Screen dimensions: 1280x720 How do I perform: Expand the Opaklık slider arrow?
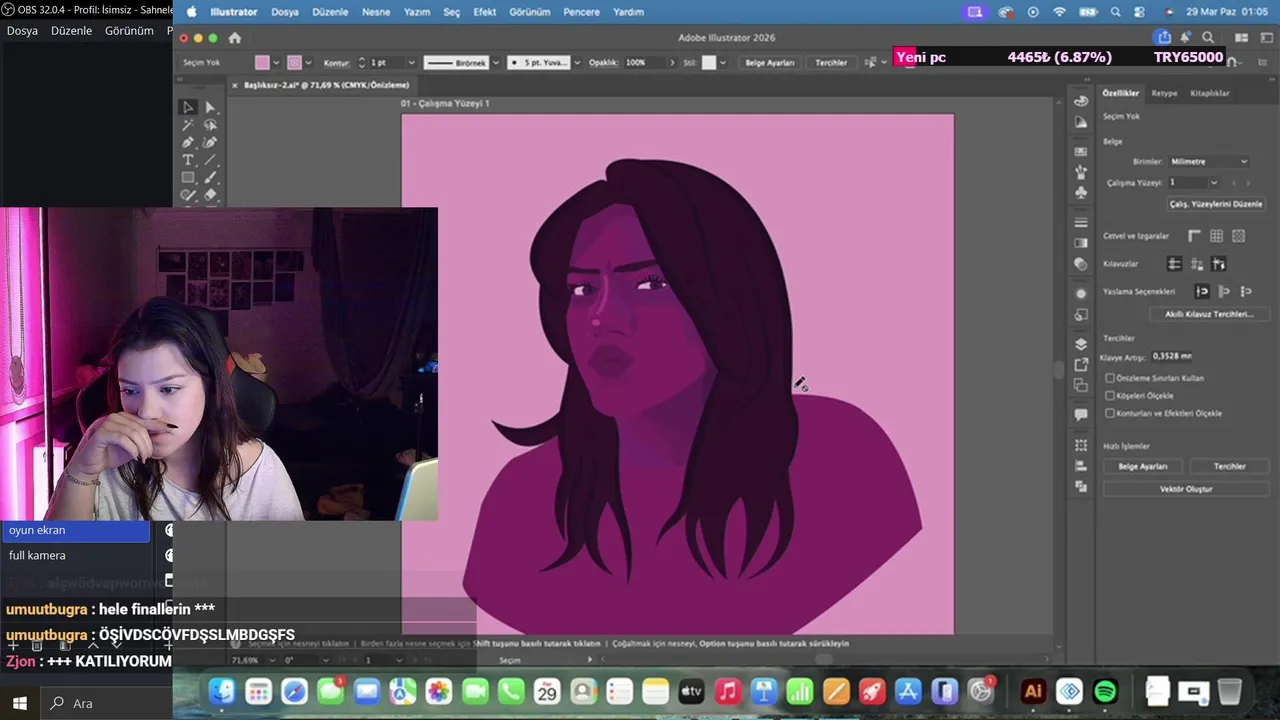(672, 63)
